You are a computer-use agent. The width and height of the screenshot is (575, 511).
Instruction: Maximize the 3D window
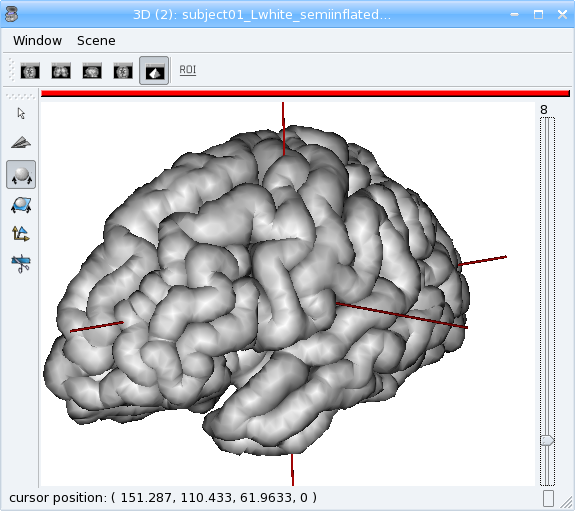[538, 15]
